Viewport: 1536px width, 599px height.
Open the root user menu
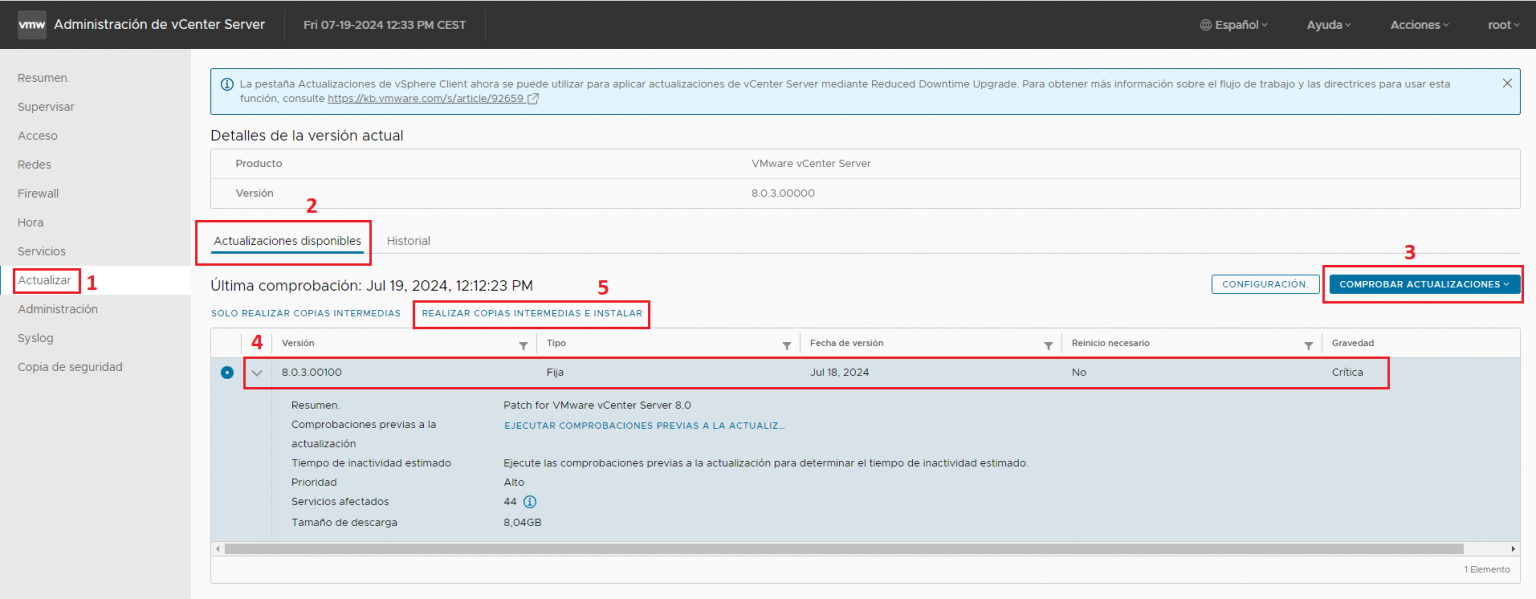coord(1504,25)
